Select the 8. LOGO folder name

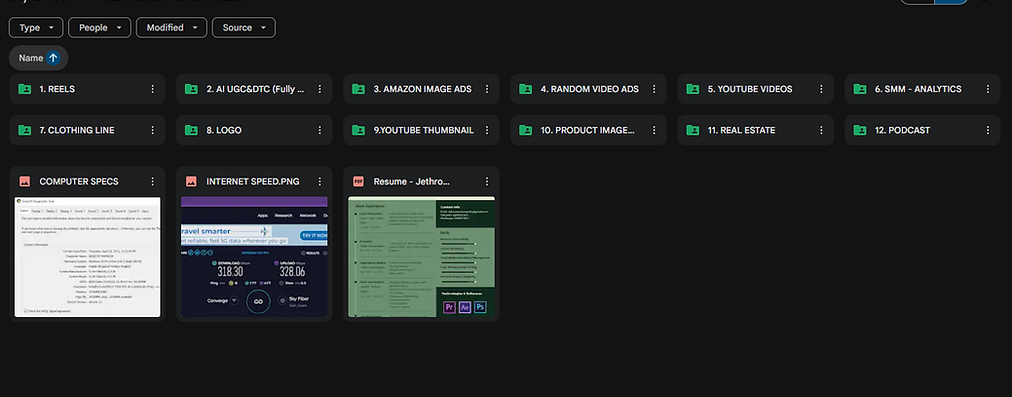(x=224, y=130)
